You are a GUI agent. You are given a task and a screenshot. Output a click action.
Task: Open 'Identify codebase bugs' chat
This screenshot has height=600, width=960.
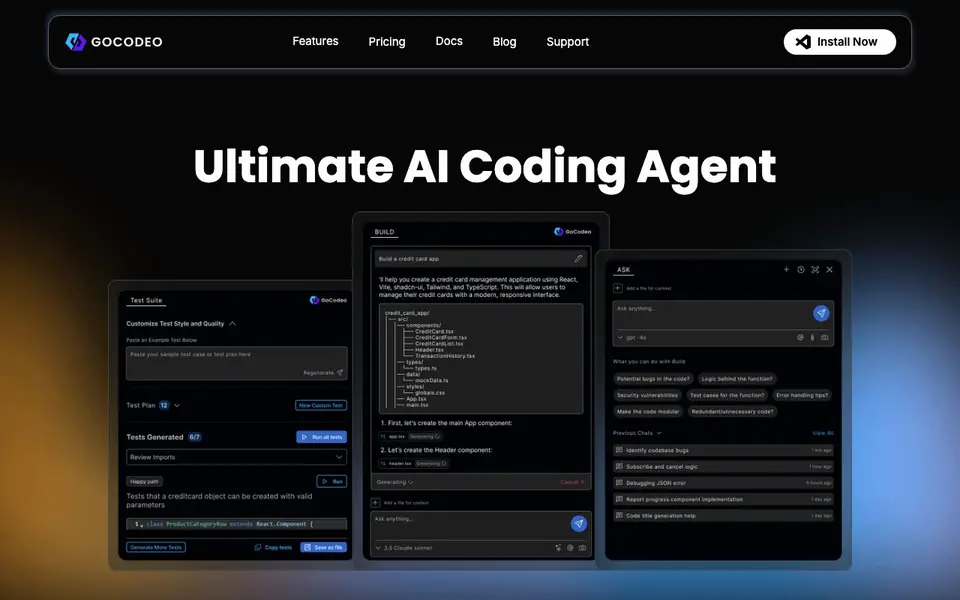tap(723, 450)
